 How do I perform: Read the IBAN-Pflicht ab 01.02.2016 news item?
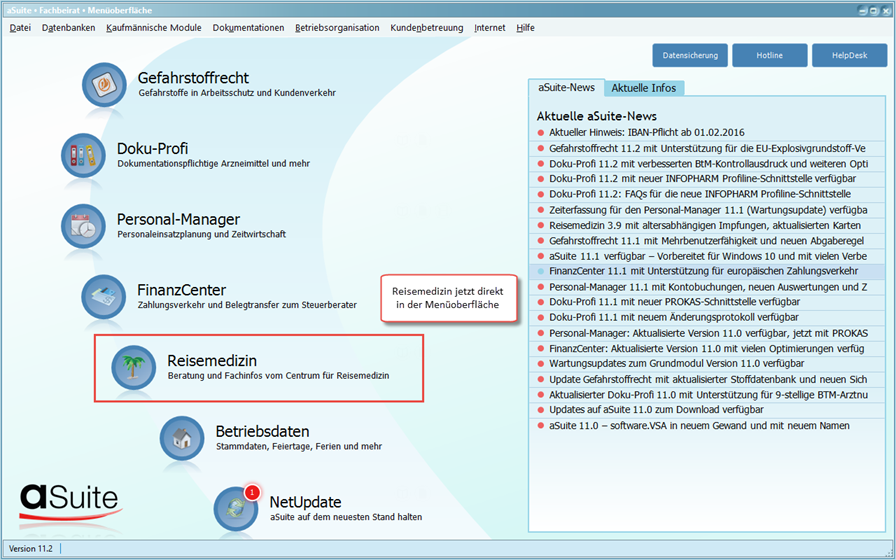[646, 132]
